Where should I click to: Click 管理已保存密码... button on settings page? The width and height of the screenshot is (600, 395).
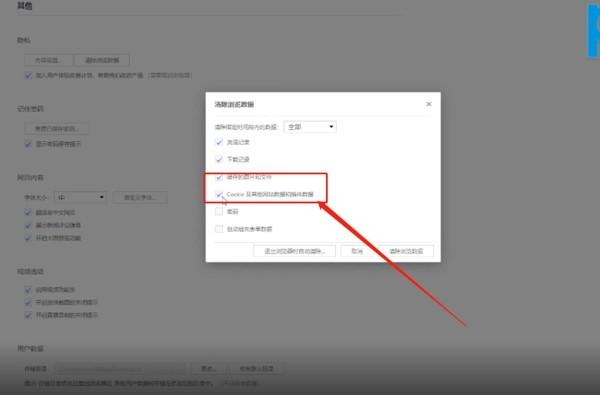pos(57,129)
